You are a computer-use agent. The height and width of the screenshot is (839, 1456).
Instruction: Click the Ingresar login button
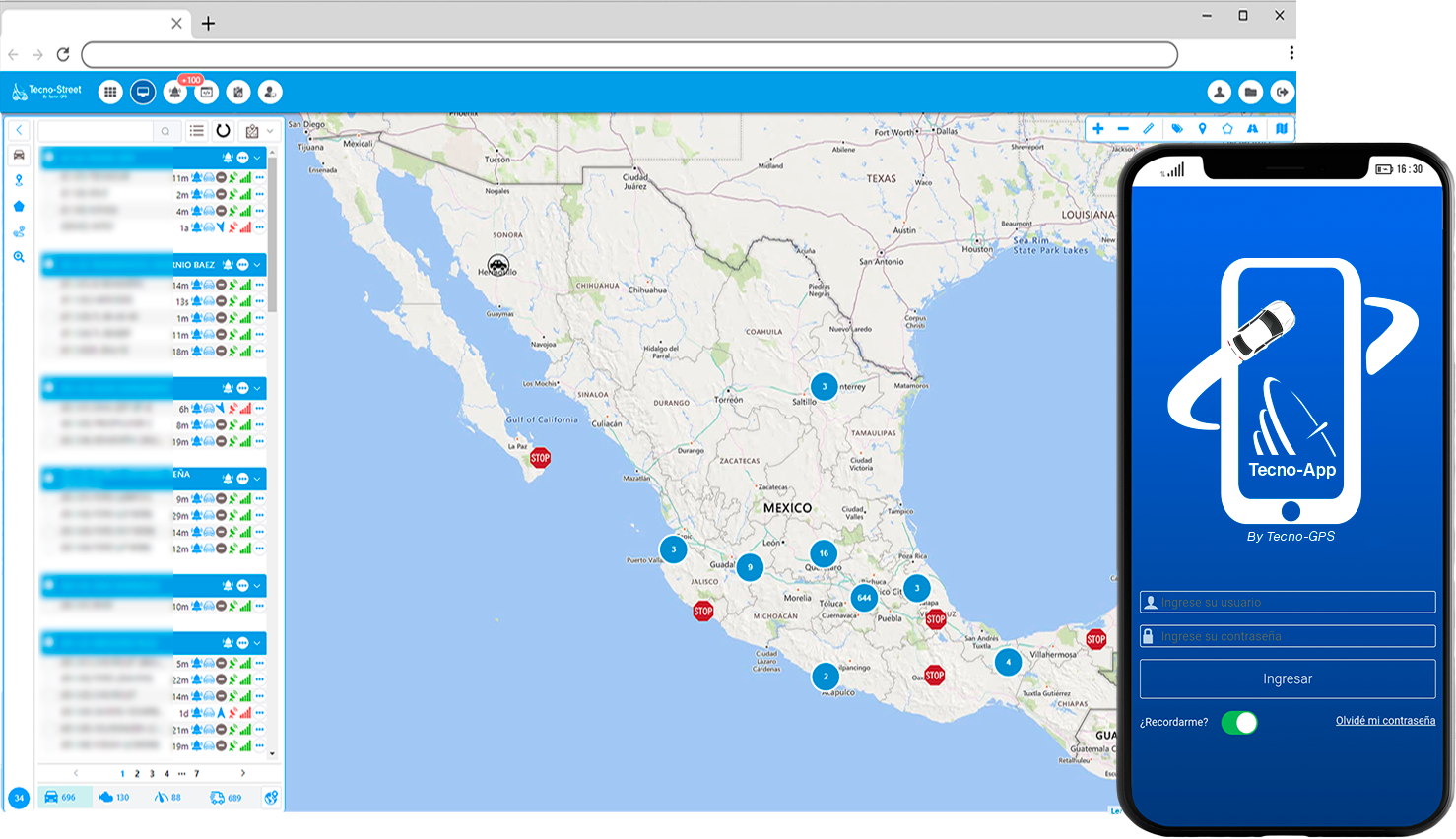pos(1288,679)
